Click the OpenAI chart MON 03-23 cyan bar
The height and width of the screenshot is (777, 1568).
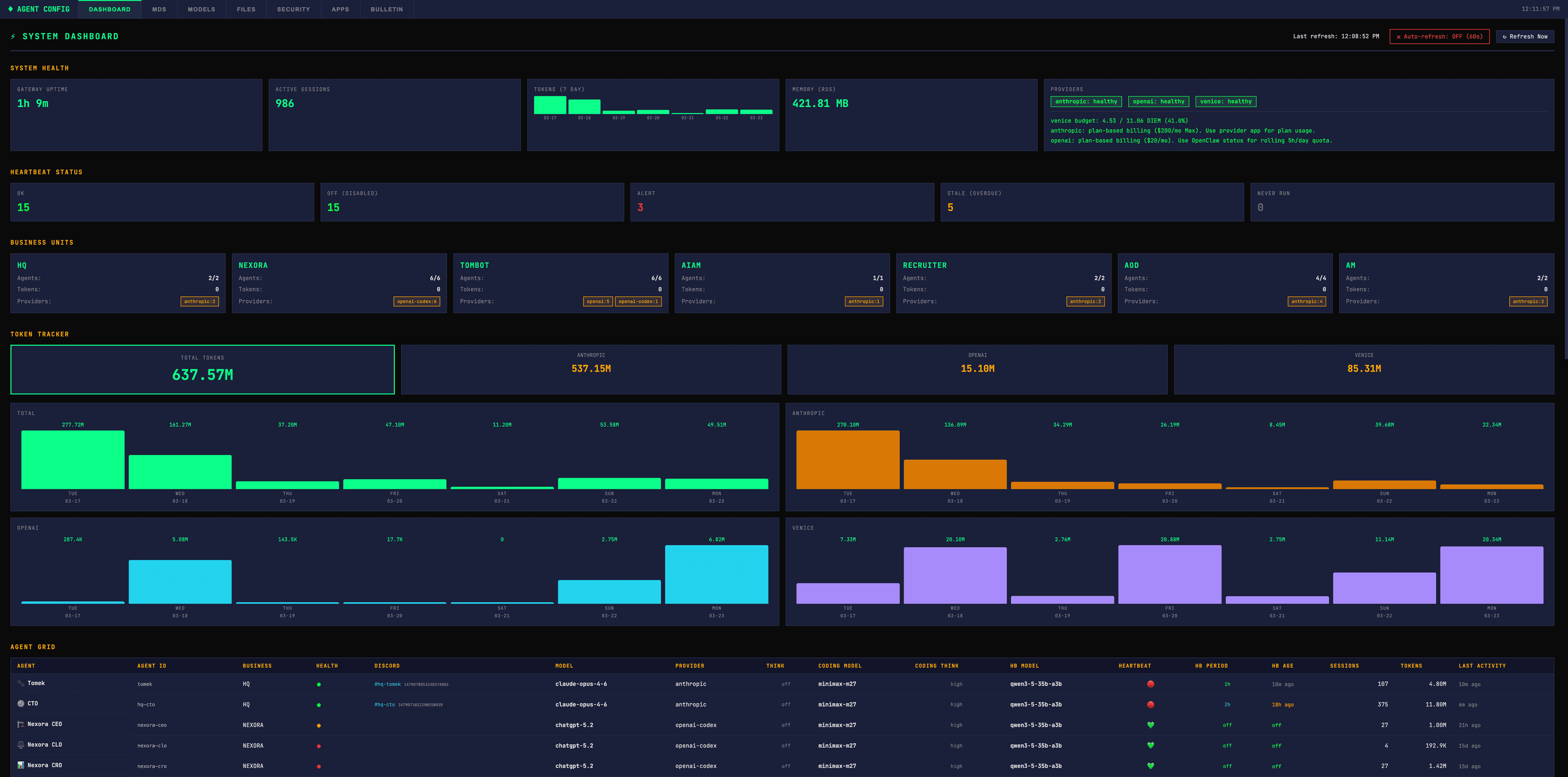(717, 574)
